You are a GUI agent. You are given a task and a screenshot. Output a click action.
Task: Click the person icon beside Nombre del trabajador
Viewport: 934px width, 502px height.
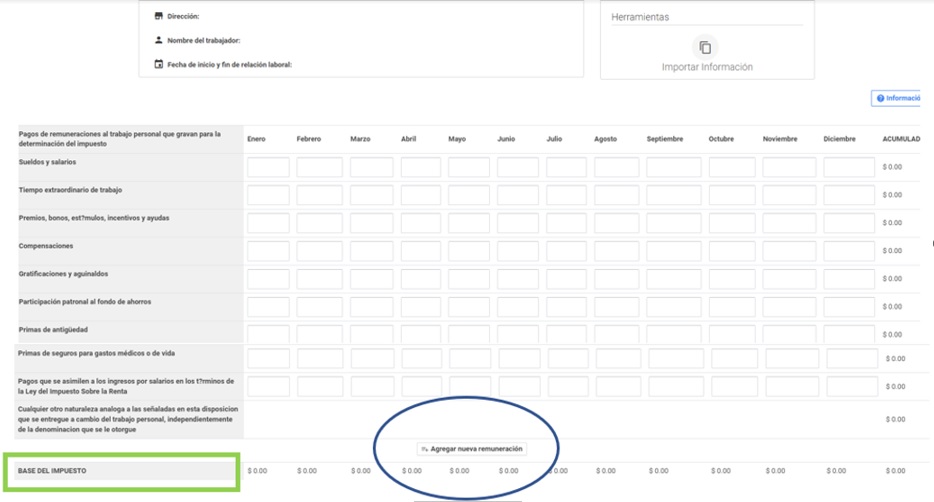(x=158, y=40)
